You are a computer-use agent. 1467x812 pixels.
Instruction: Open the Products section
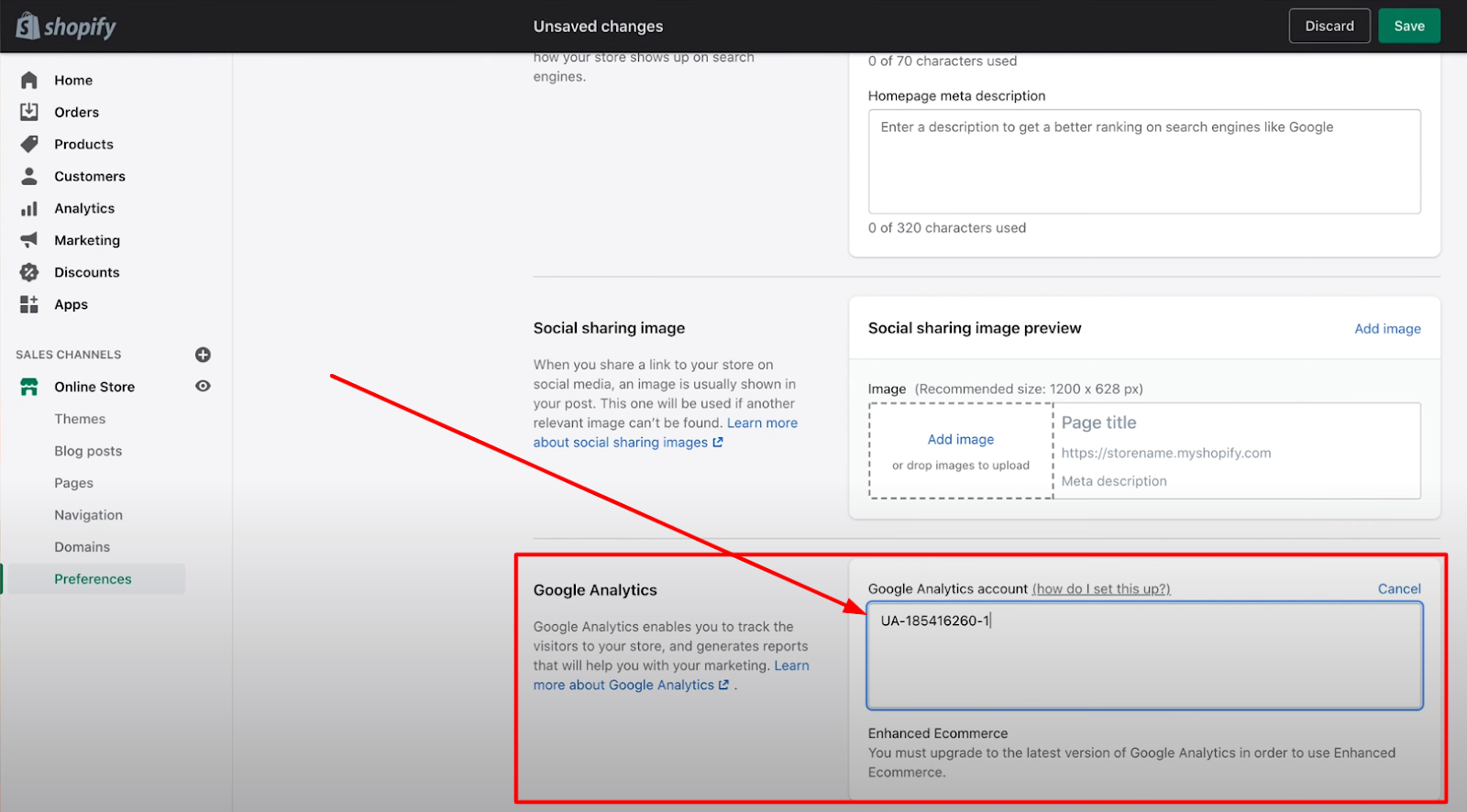point(83,144)
